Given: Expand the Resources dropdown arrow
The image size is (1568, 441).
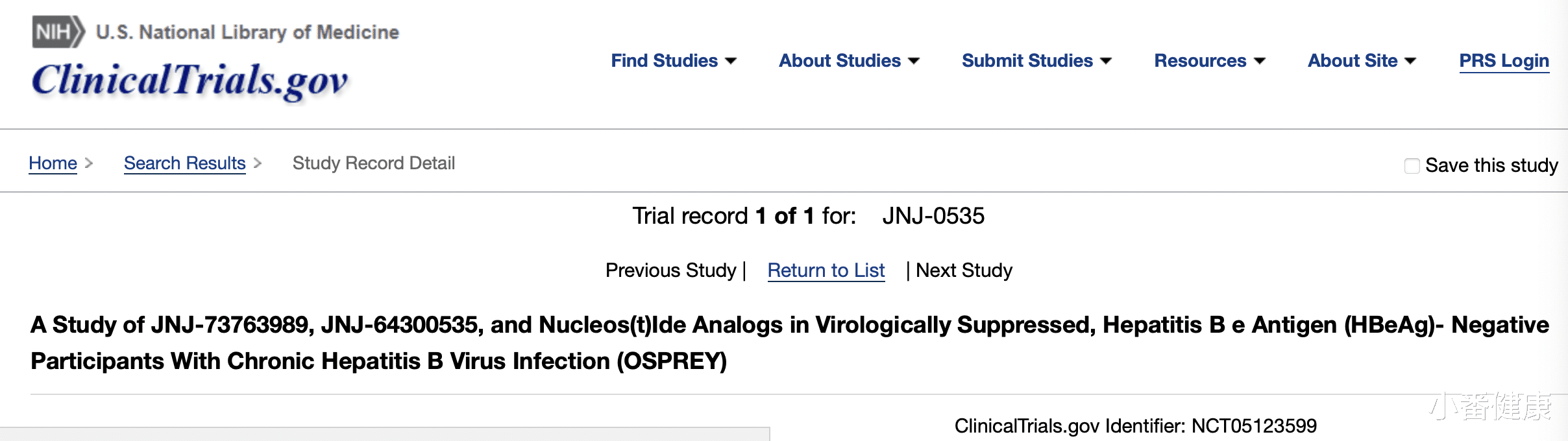Looking at the screenshot, I should coord(1260,62).
